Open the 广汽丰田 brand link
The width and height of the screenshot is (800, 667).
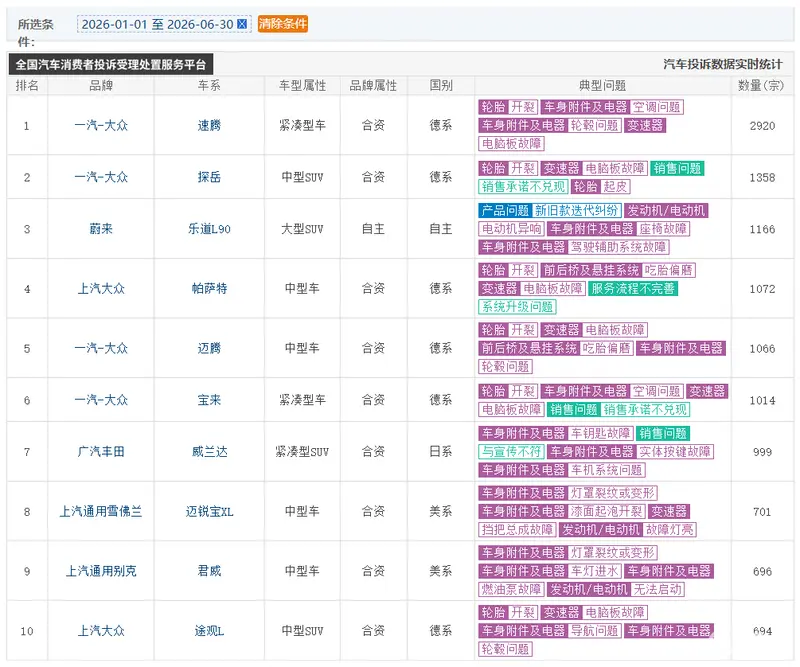click(x=101, y=451)
